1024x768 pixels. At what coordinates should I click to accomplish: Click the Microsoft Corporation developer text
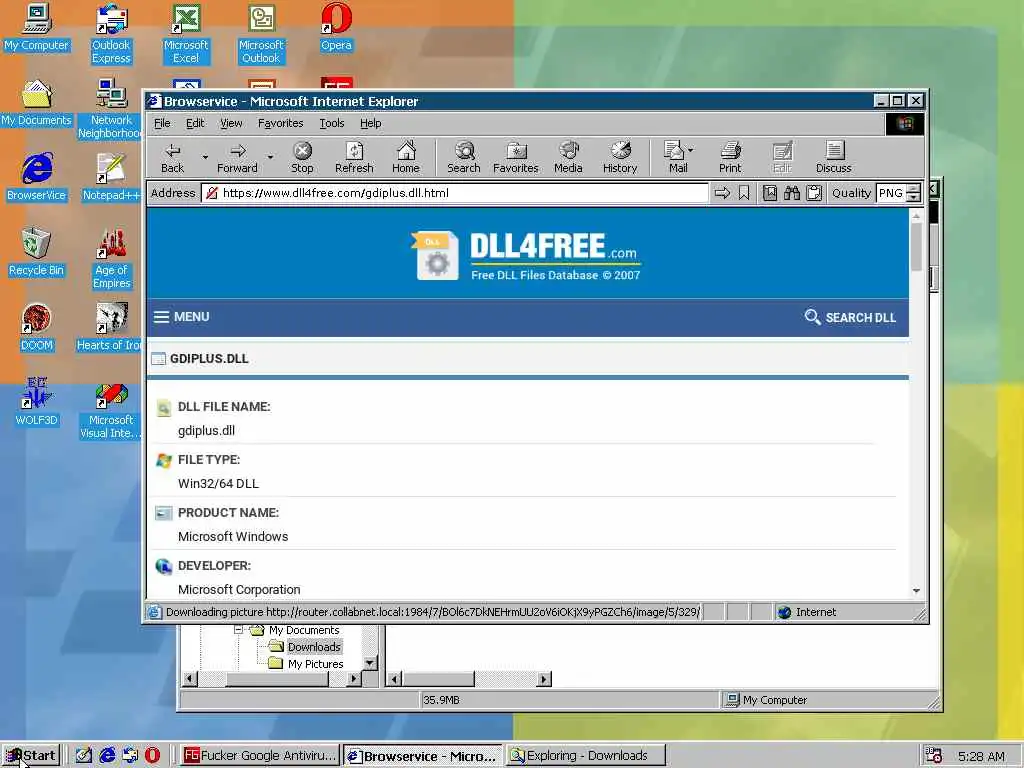coord(239,590)
